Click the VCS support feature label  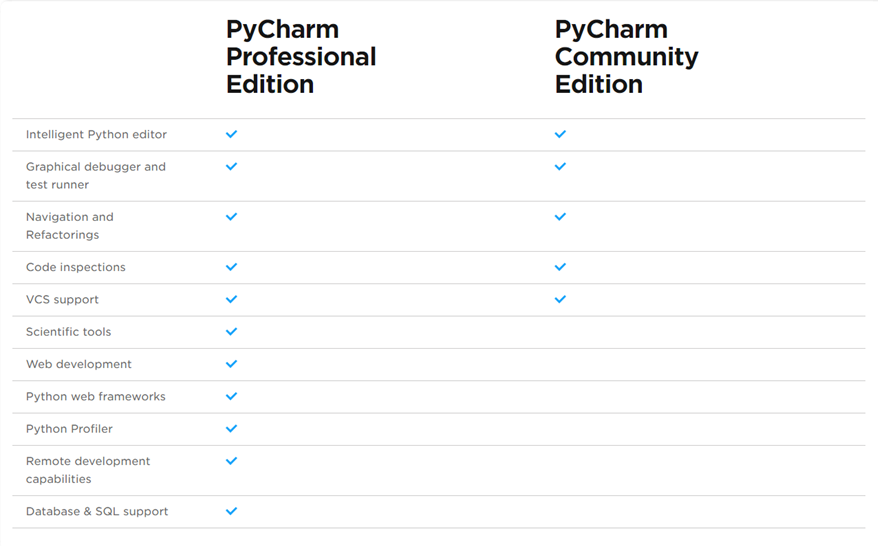(x=62, y=300)
